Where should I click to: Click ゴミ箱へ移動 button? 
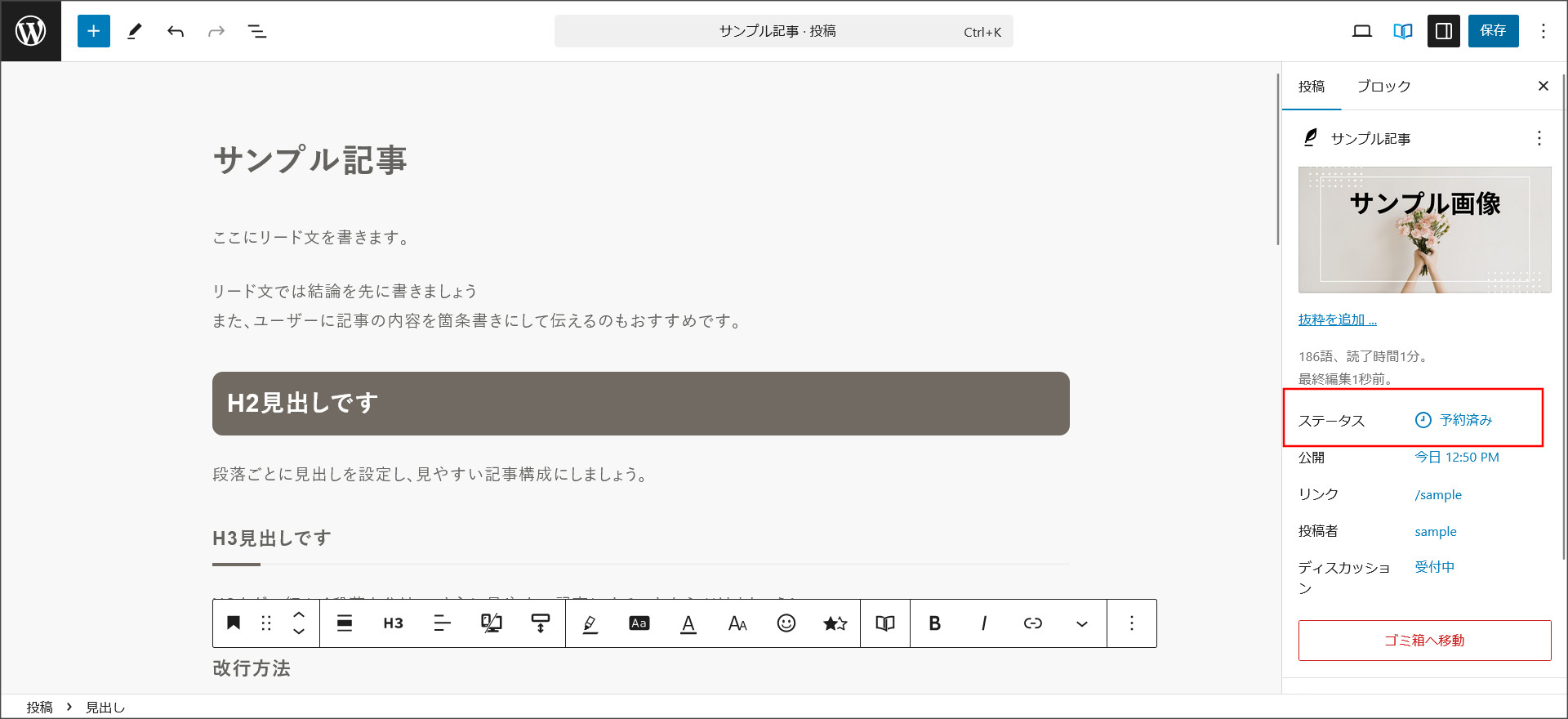1425,641
